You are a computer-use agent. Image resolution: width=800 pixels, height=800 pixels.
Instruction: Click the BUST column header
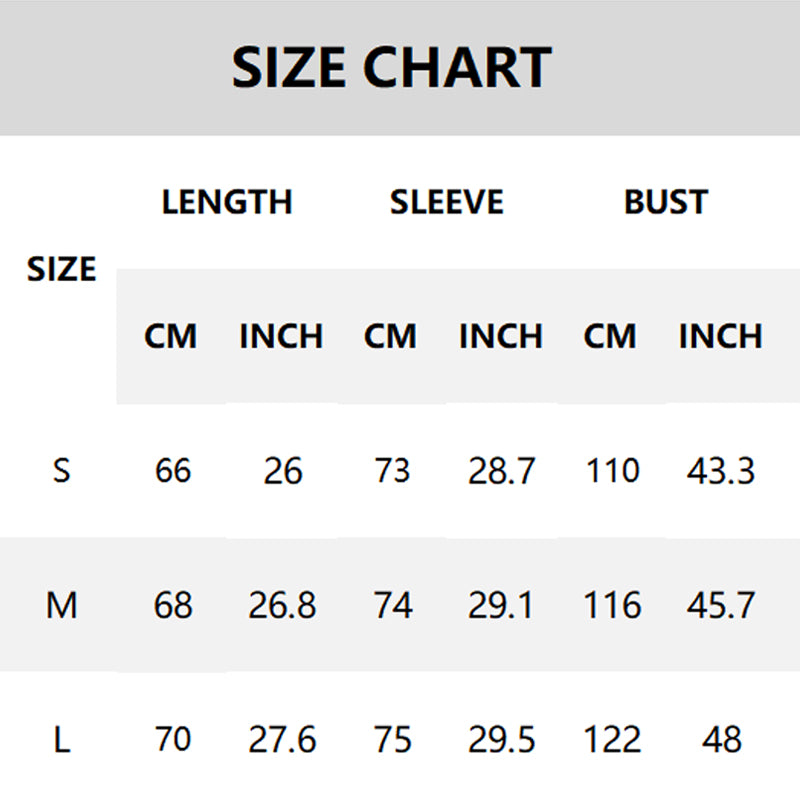[x=665, y=202]
